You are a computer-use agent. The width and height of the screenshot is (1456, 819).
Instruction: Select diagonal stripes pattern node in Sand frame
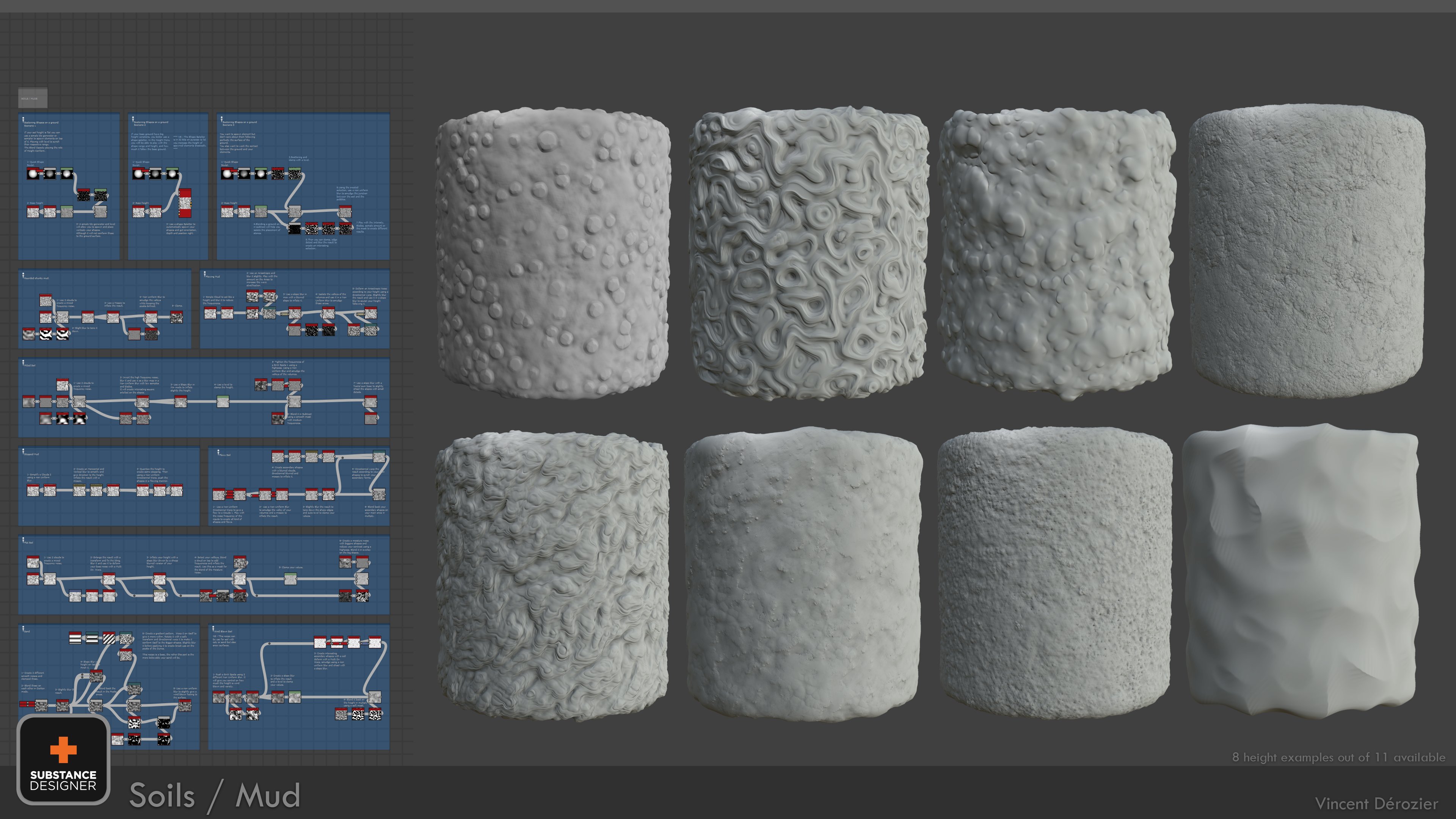coord(109,639)
